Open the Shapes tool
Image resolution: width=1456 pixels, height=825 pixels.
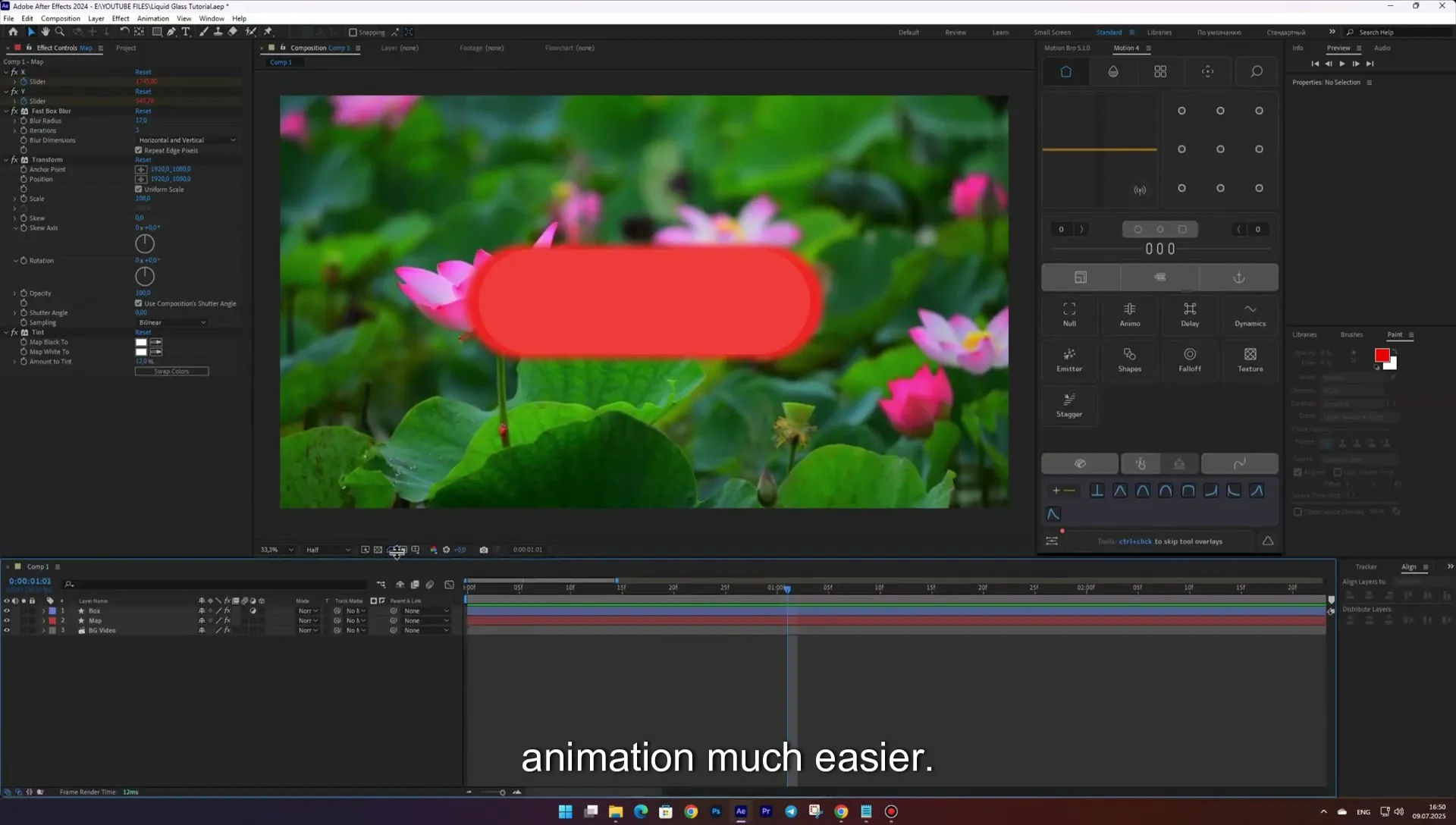pyautogui.click(x=1129, y=359)
